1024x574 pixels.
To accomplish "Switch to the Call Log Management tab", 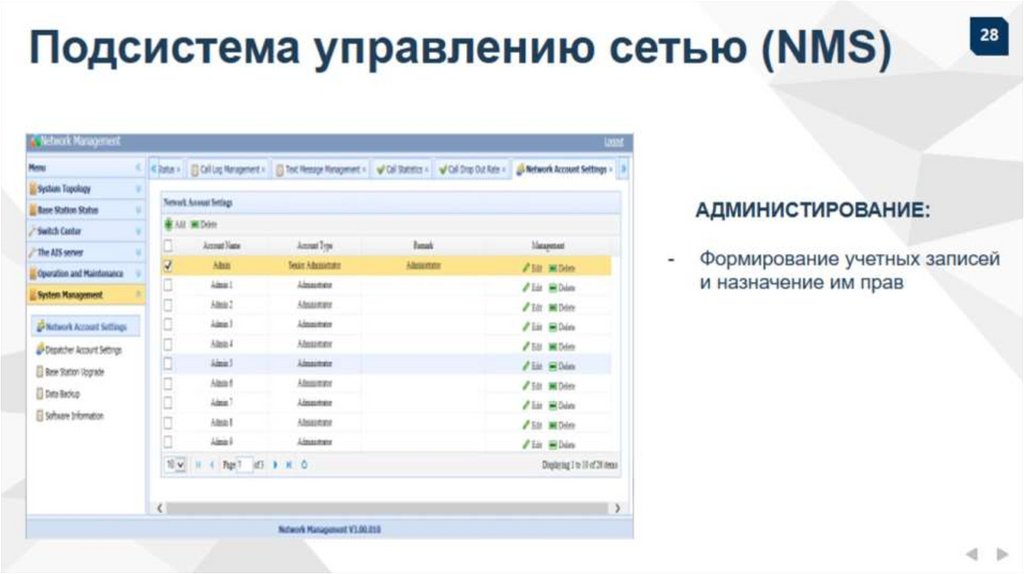I will click(x=228, y=170).
